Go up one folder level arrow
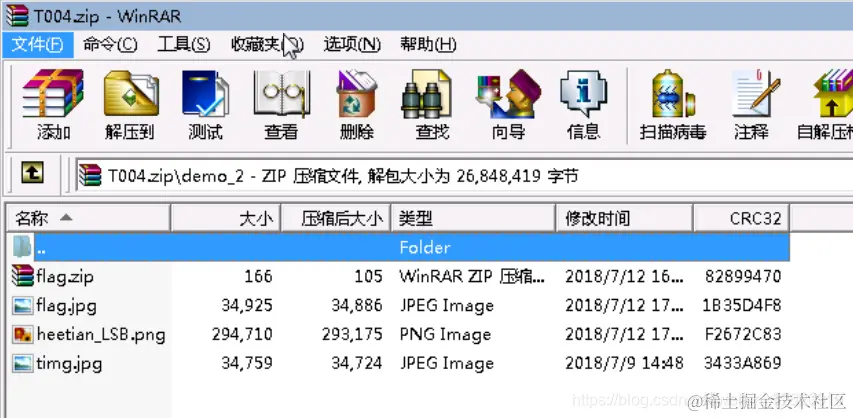The height and width of the screenshot is (418, 853). point(33,174)
